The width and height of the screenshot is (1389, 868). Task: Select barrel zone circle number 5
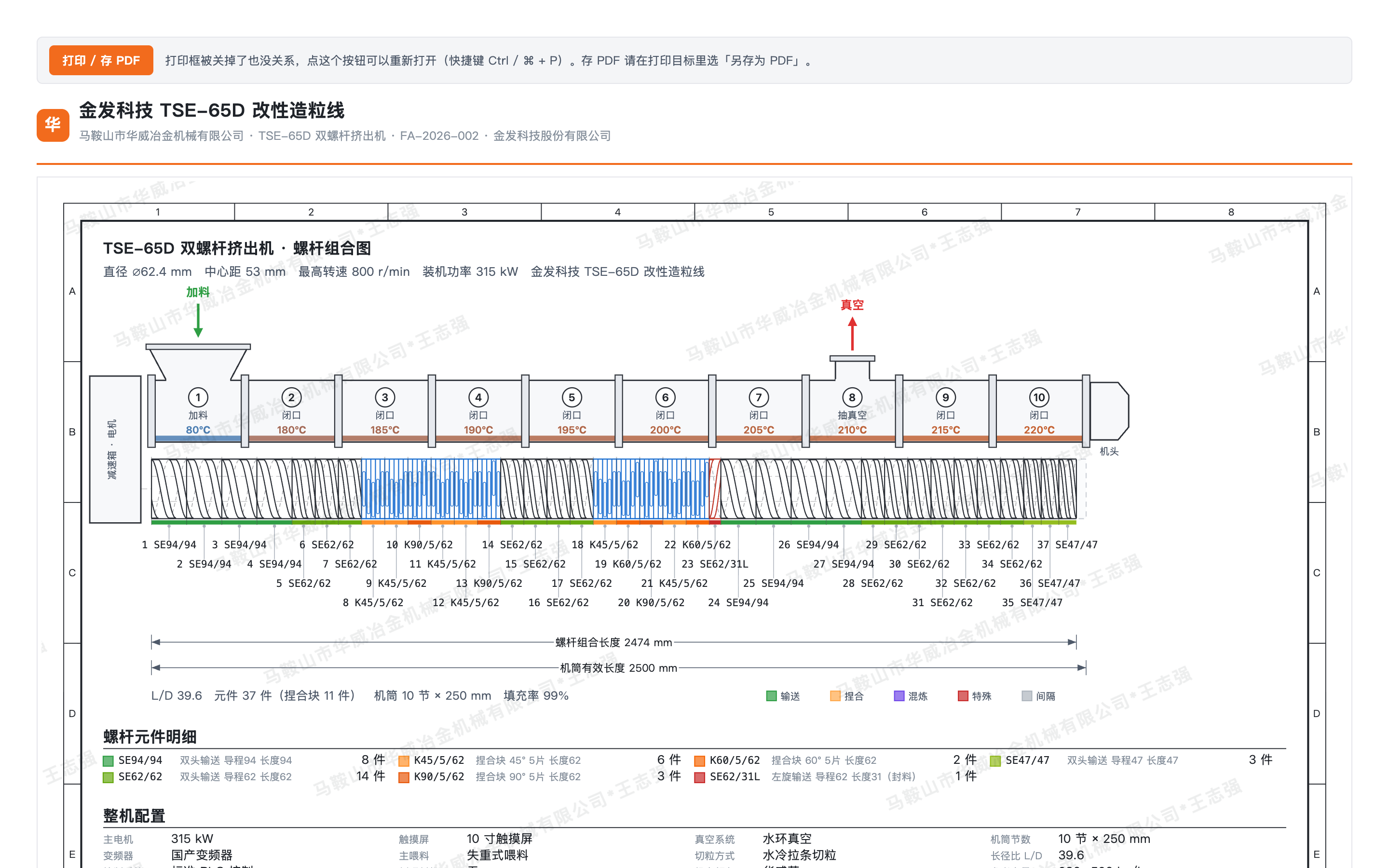pyautogui.click(x=572, y=397)
